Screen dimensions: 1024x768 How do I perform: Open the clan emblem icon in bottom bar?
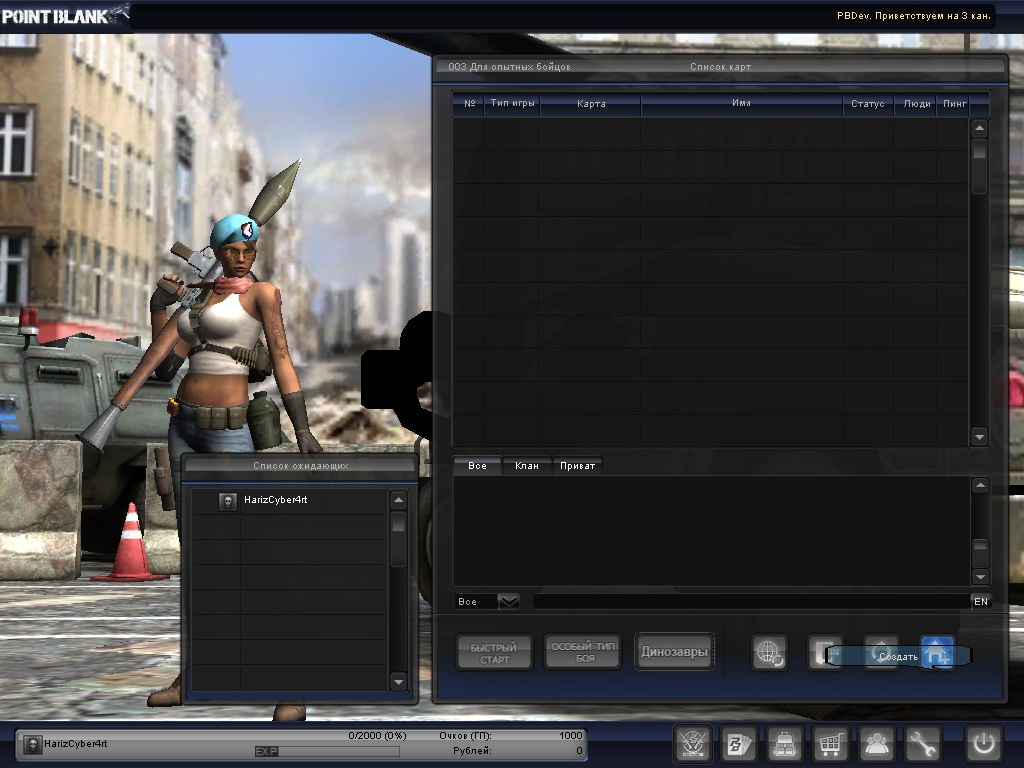click(x=692, y=743)
